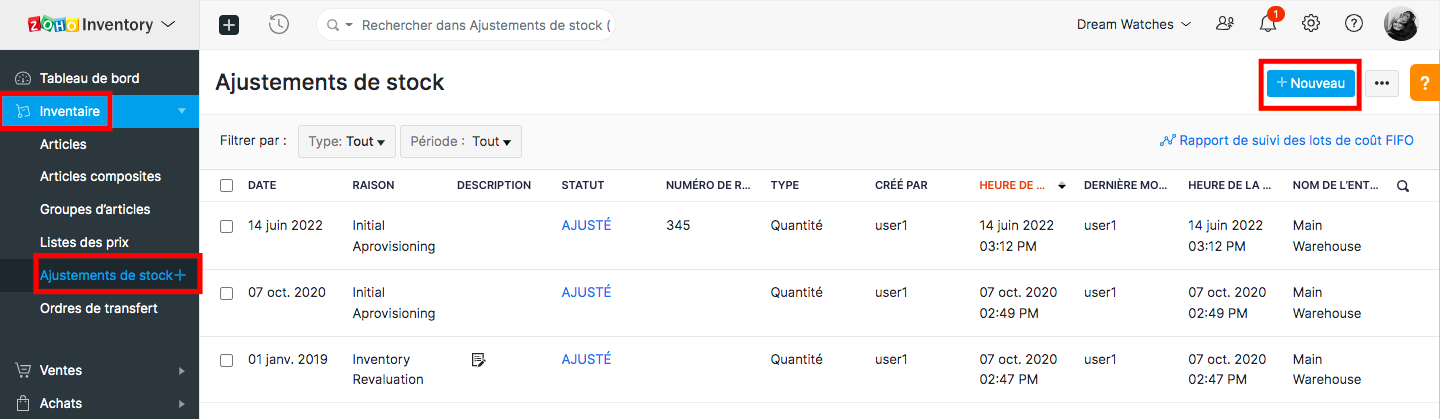Open the notifications bell icon
Image resolution: width=1440 pixels, height=419 pixels.
point(1268,24)
